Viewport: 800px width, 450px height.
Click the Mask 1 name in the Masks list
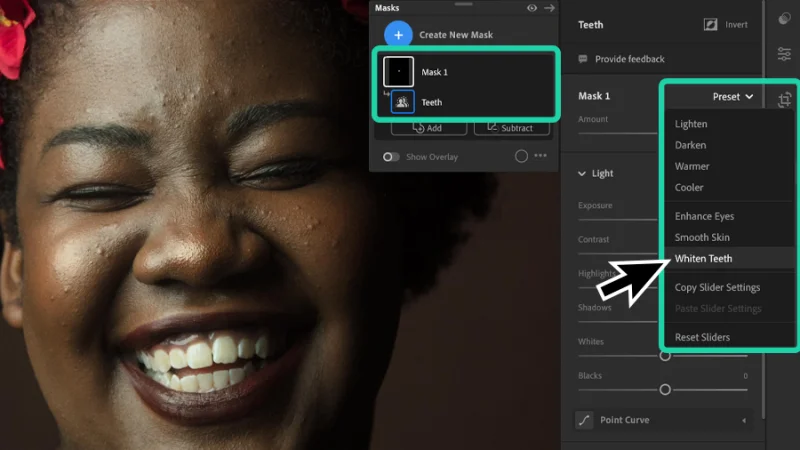pyautogui.click(x=434, y=72)
